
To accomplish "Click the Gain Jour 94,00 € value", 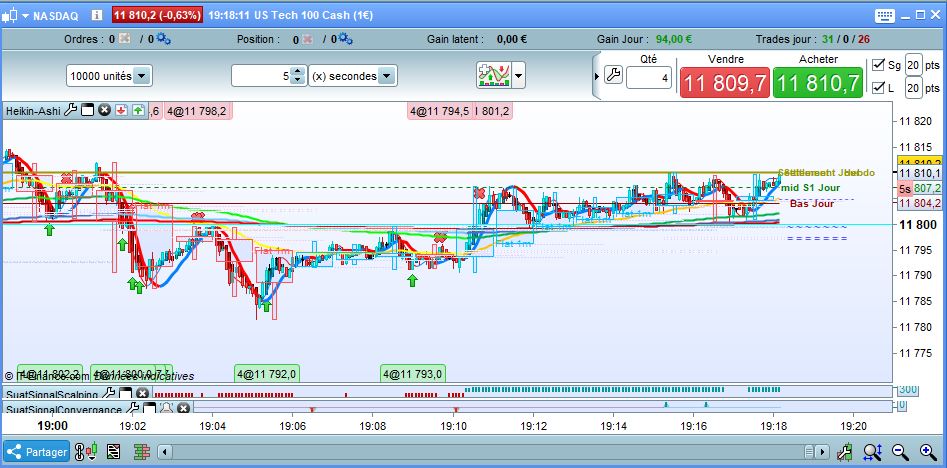I will (673, 39).
